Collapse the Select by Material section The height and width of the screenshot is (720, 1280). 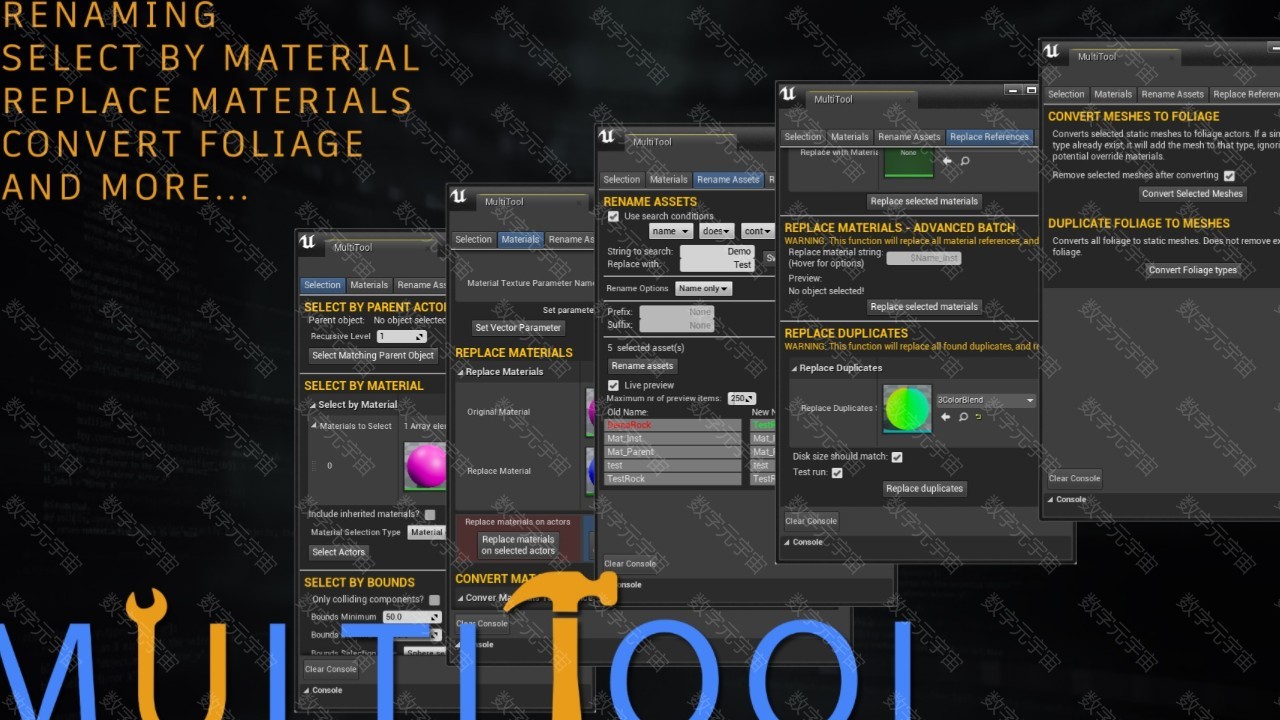[x=311, y=405]
